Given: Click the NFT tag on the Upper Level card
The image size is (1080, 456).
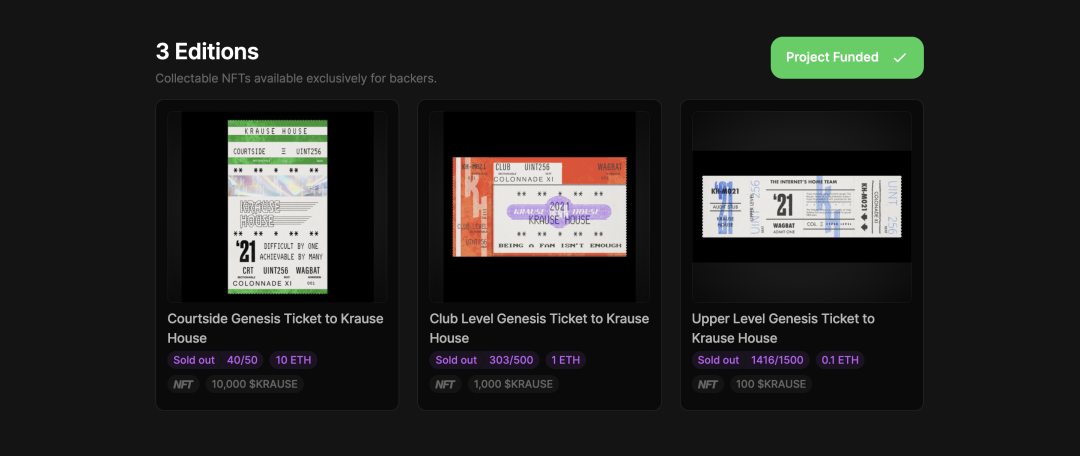Looking at the screenshot, I should [708, 384].
